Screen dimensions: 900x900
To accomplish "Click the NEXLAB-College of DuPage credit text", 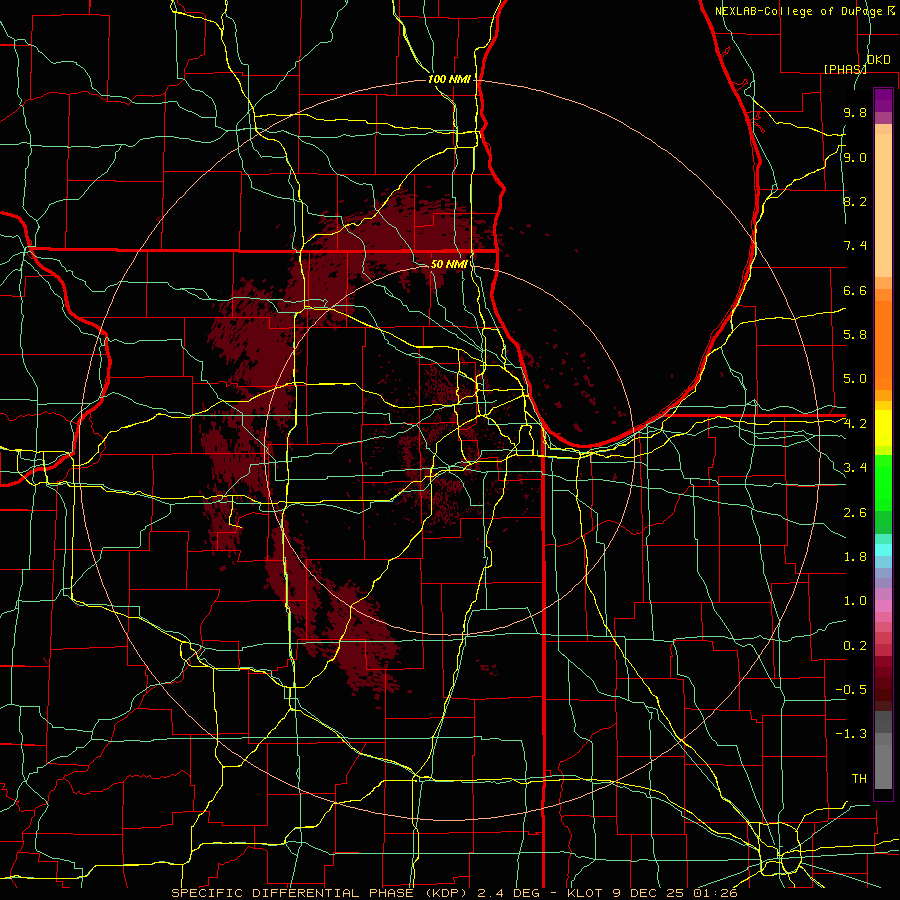I will 798,11.
